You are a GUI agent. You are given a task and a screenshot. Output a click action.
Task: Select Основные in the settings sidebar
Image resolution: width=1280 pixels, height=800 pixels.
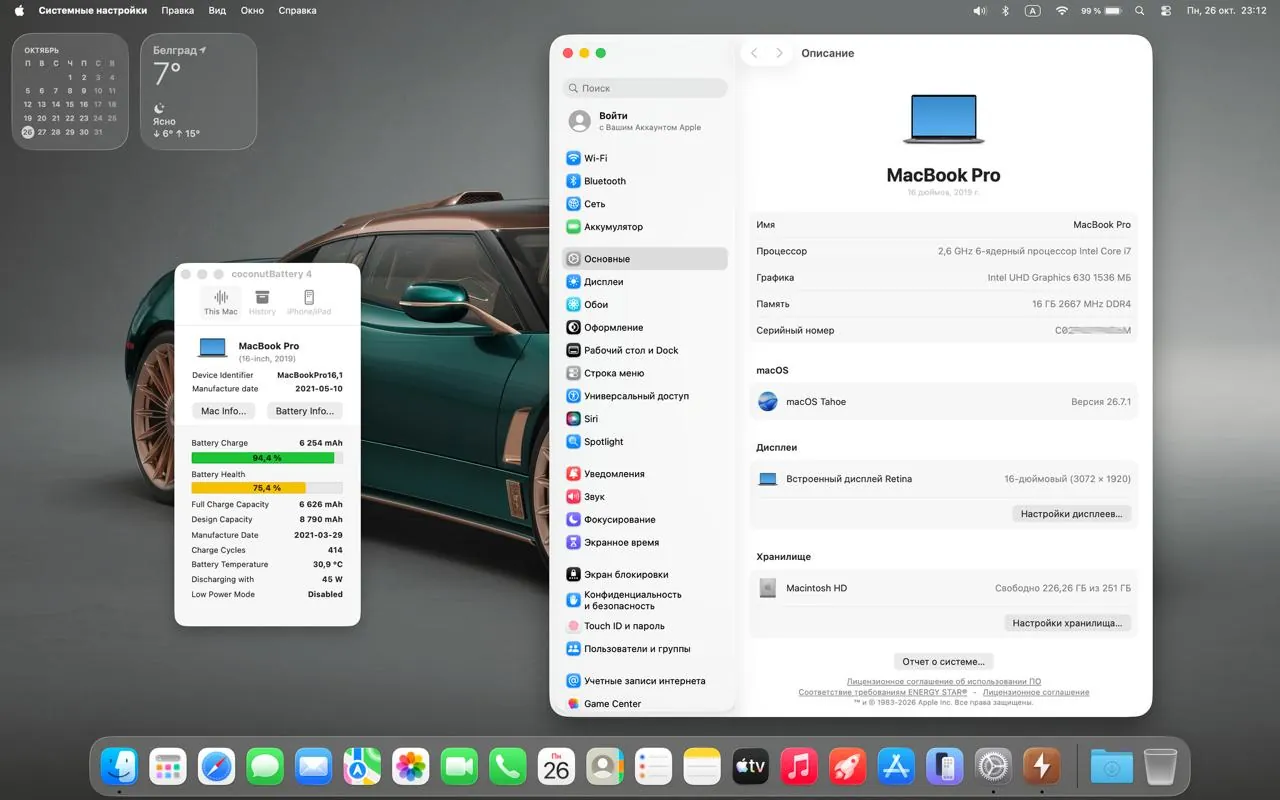coord(645,259)
